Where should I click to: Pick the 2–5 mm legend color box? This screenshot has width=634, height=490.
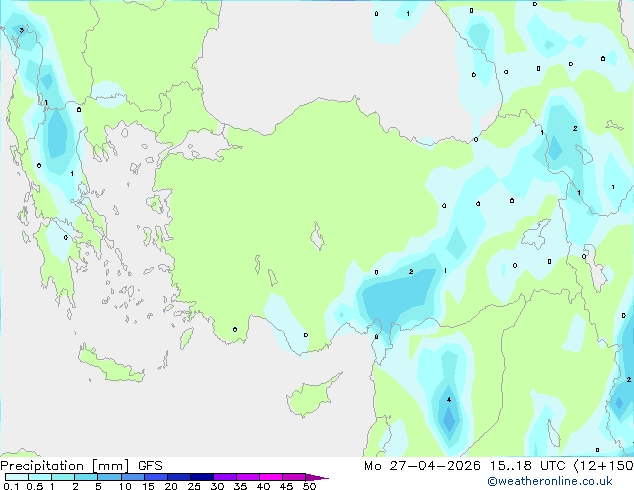[86, 477]
